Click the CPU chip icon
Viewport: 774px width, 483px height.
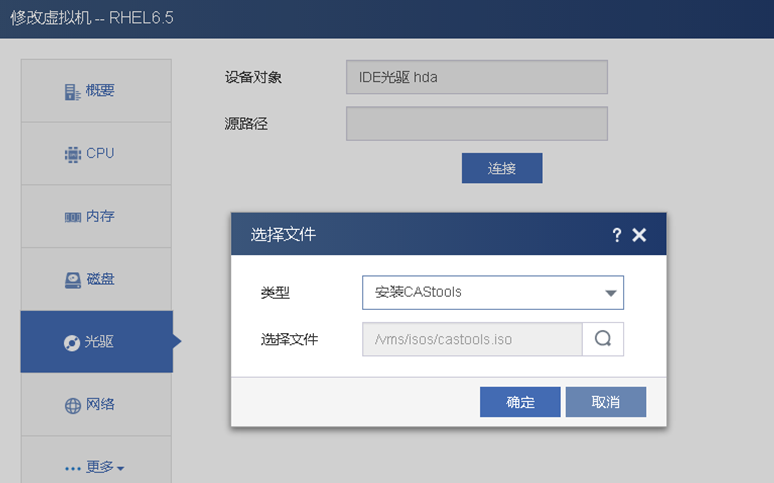coord(72,154)
